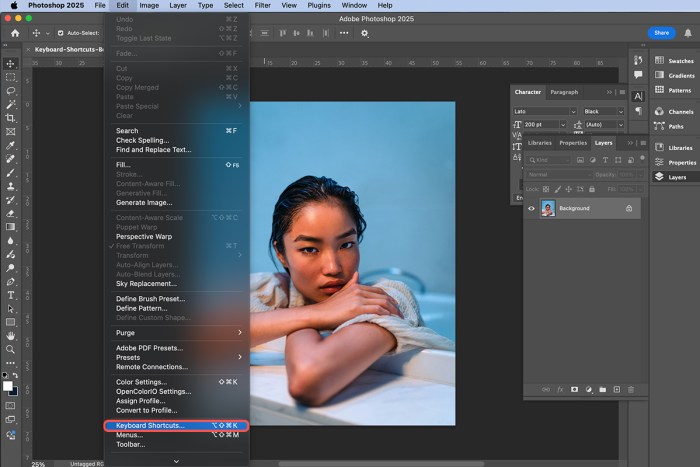Click the lock icon on Background layer
This screenshot has height=467, width=700.
point(629,208)
